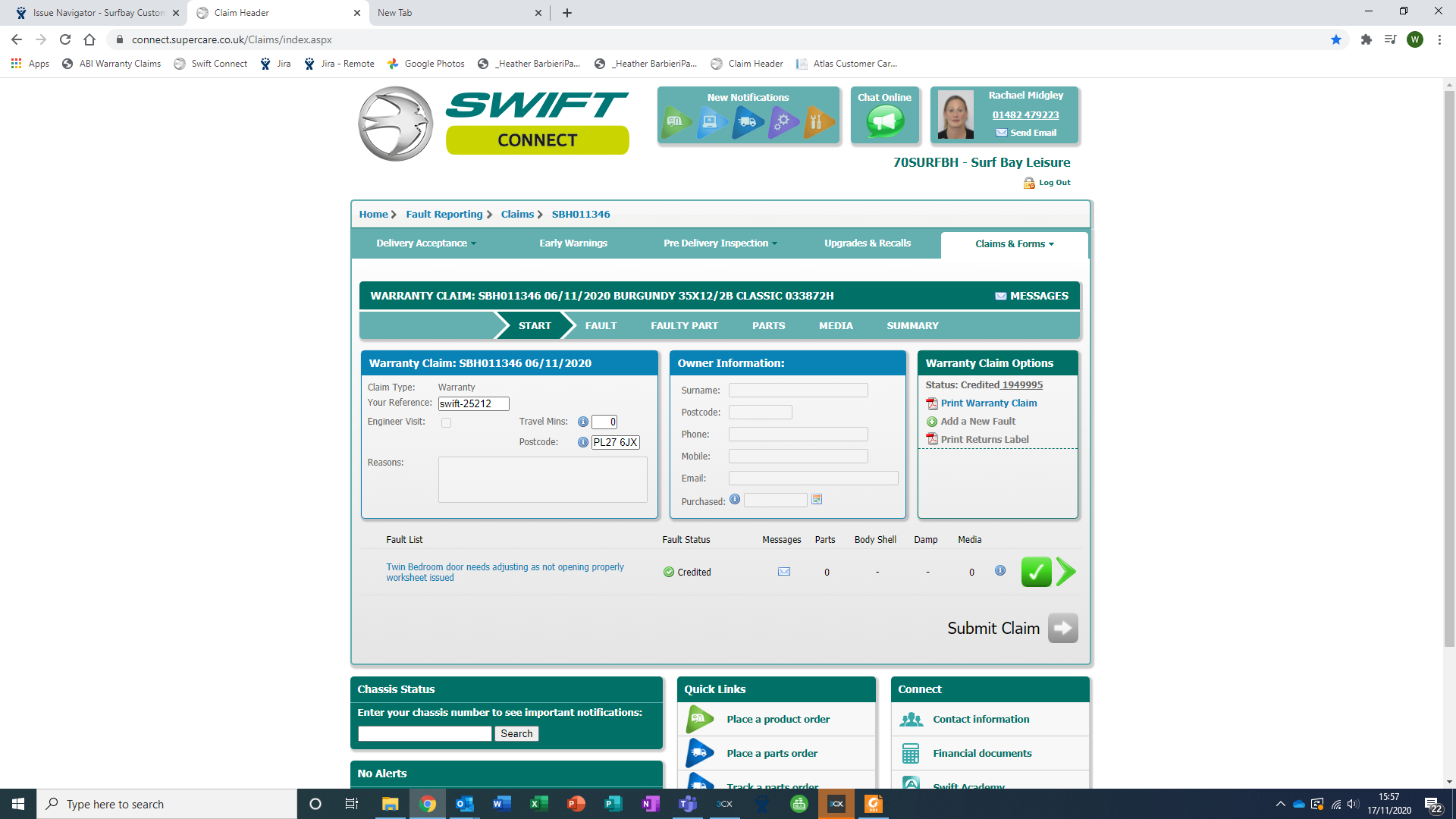Open the fault message envelope icon
The width and height of the screenshot is (1456, 819).
click(784, 572)
